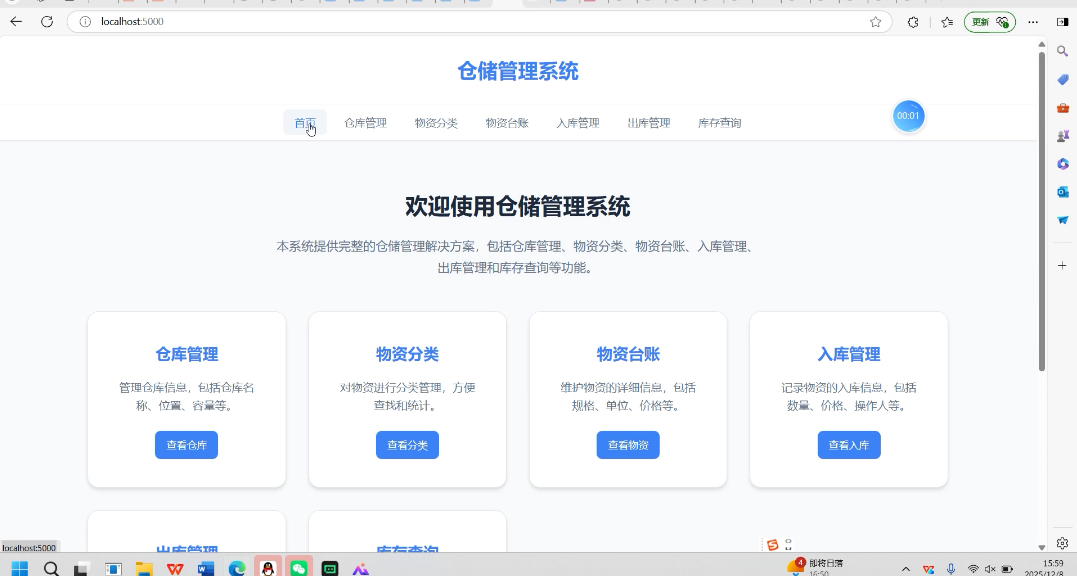
Task: Open the Edge sidebar search icon
Action: click(x=1063, y=51)
